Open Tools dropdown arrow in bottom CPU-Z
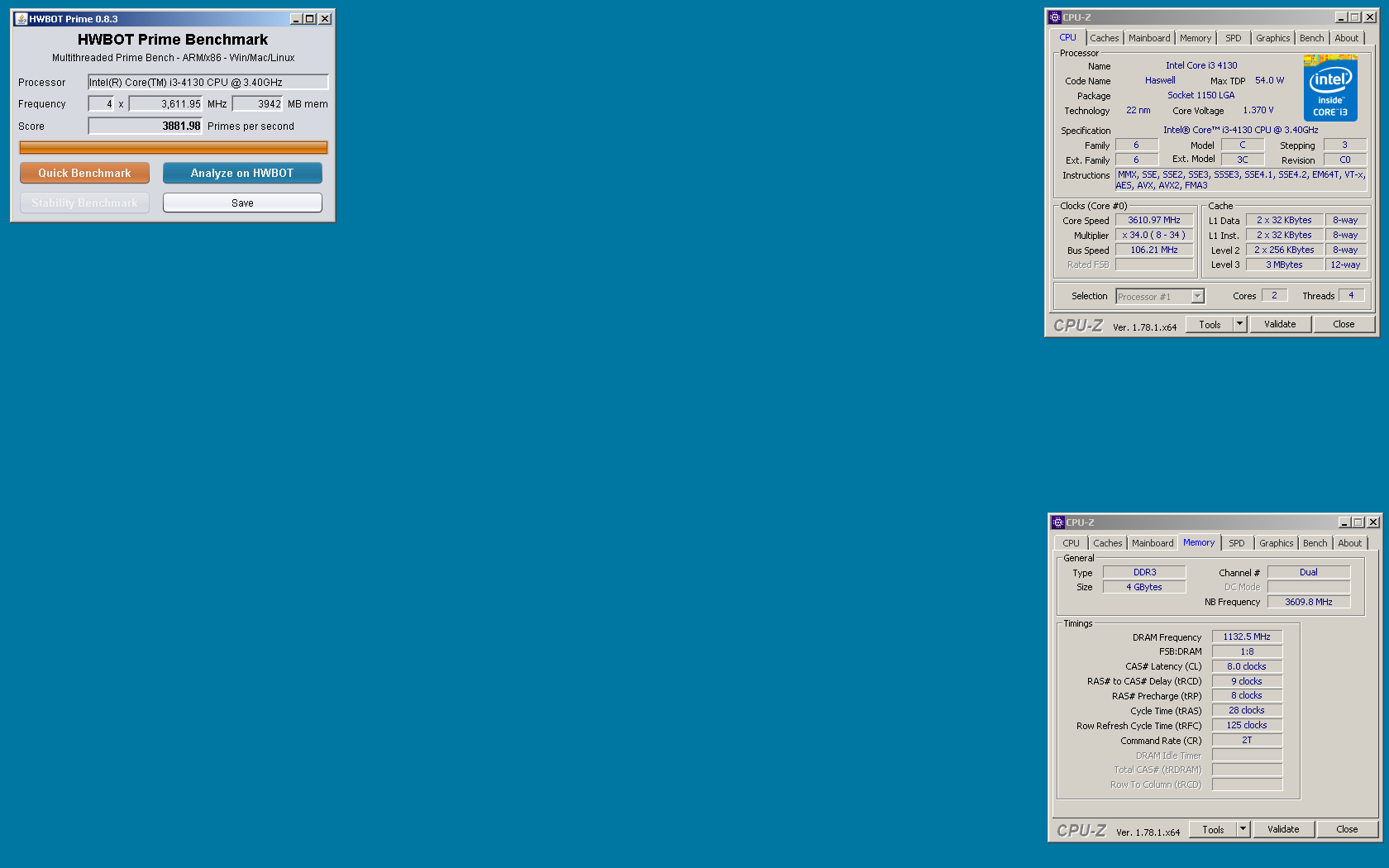1389x868 pixels. [1243, 829]
